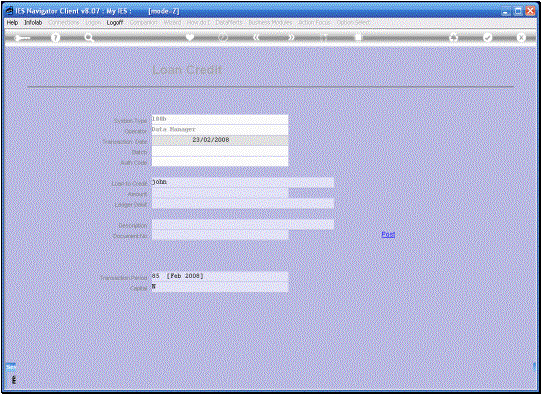Image resolution: width=541 pixels, height=394 pixels.
Task: Click the empty Amount input field
Action: click(220, 193)
